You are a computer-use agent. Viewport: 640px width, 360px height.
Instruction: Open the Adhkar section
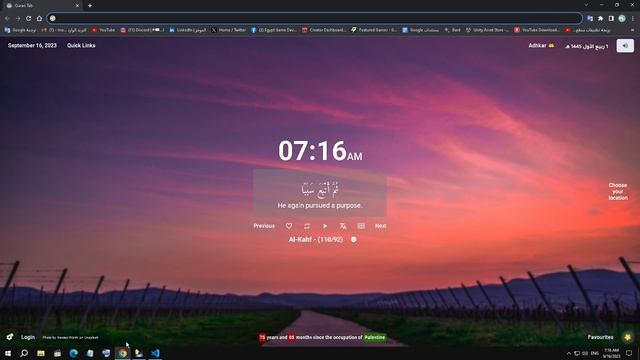[541, 46]
